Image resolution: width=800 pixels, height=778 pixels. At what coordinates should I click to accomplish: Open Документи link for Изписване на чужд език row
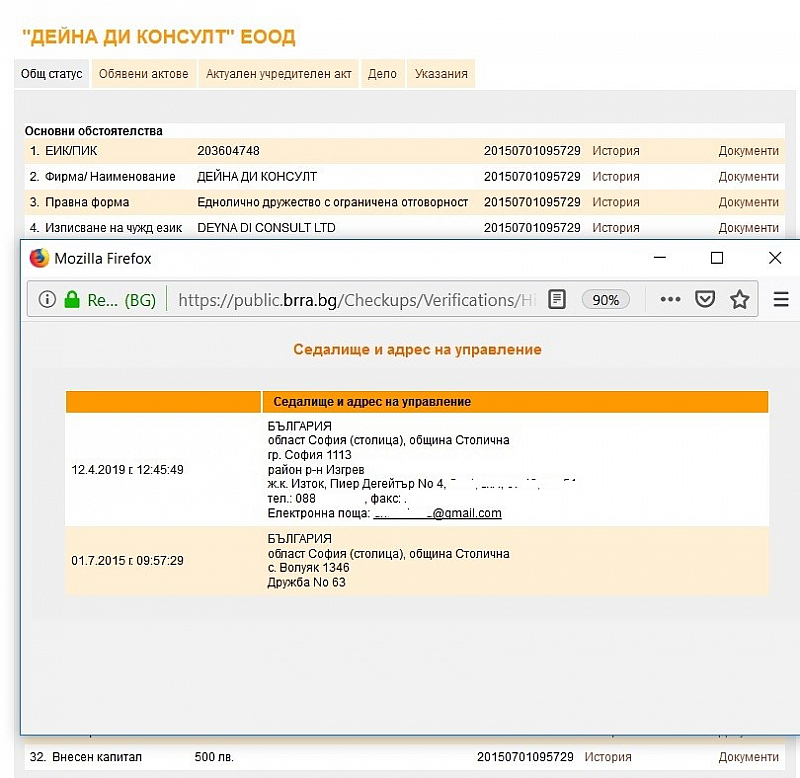748,228
